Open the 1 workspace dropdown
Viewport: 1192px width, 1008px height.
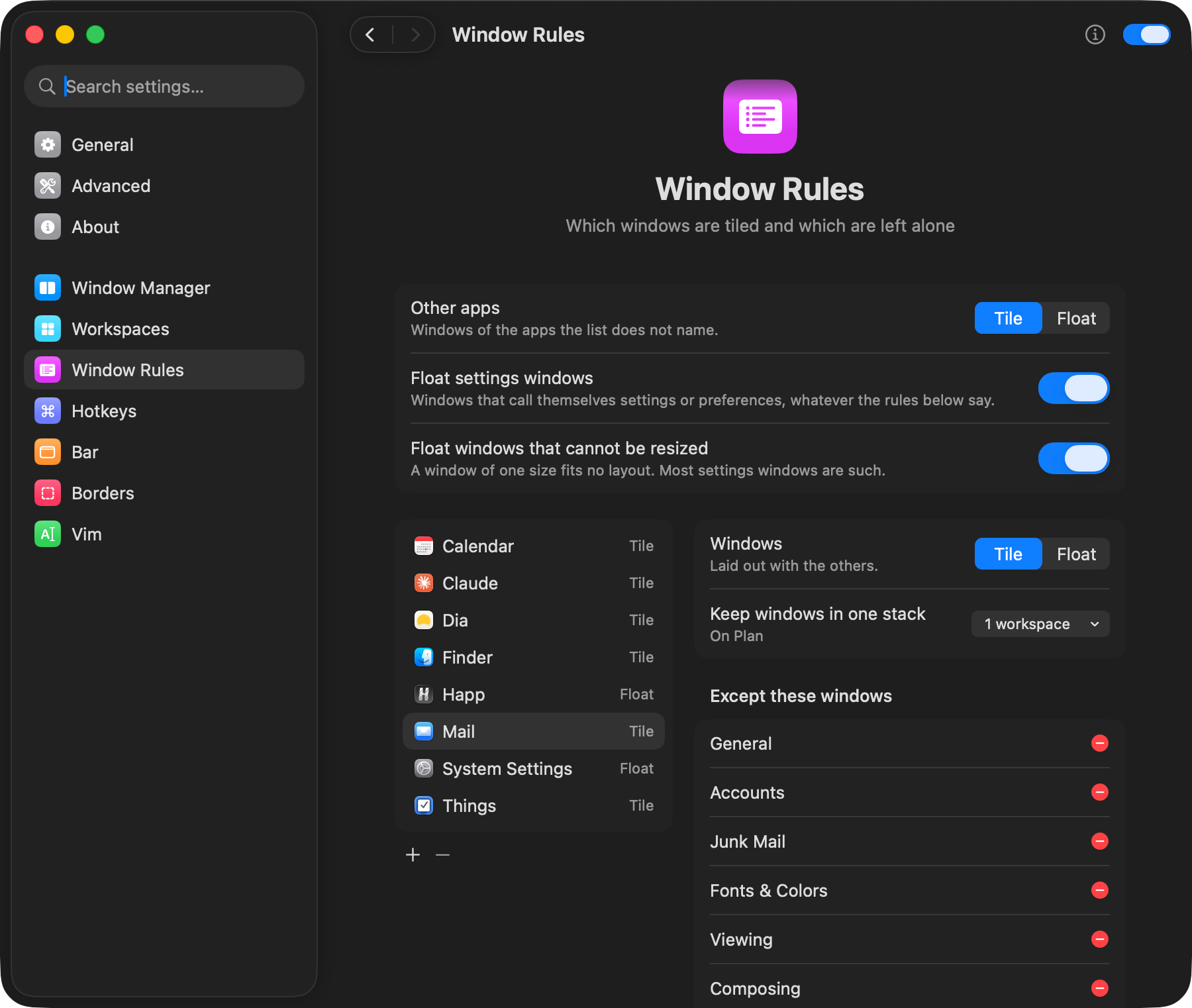[x=1040, y=624]
